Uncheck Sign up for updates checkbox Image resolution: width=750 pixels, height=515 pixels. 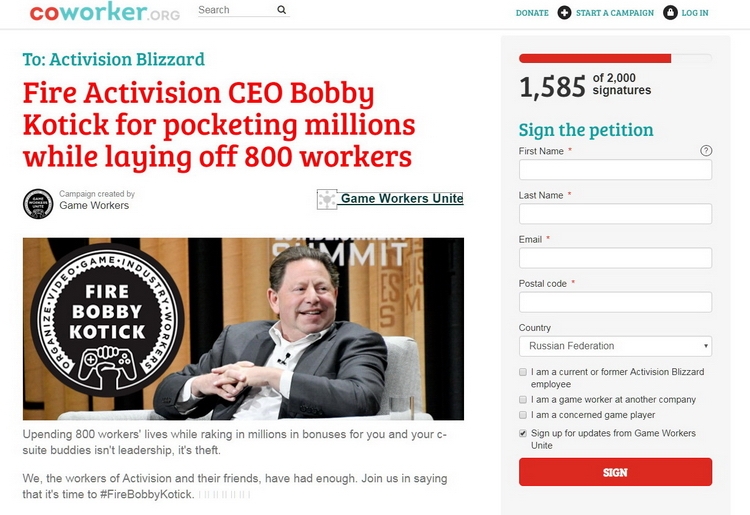pos(523,433)
